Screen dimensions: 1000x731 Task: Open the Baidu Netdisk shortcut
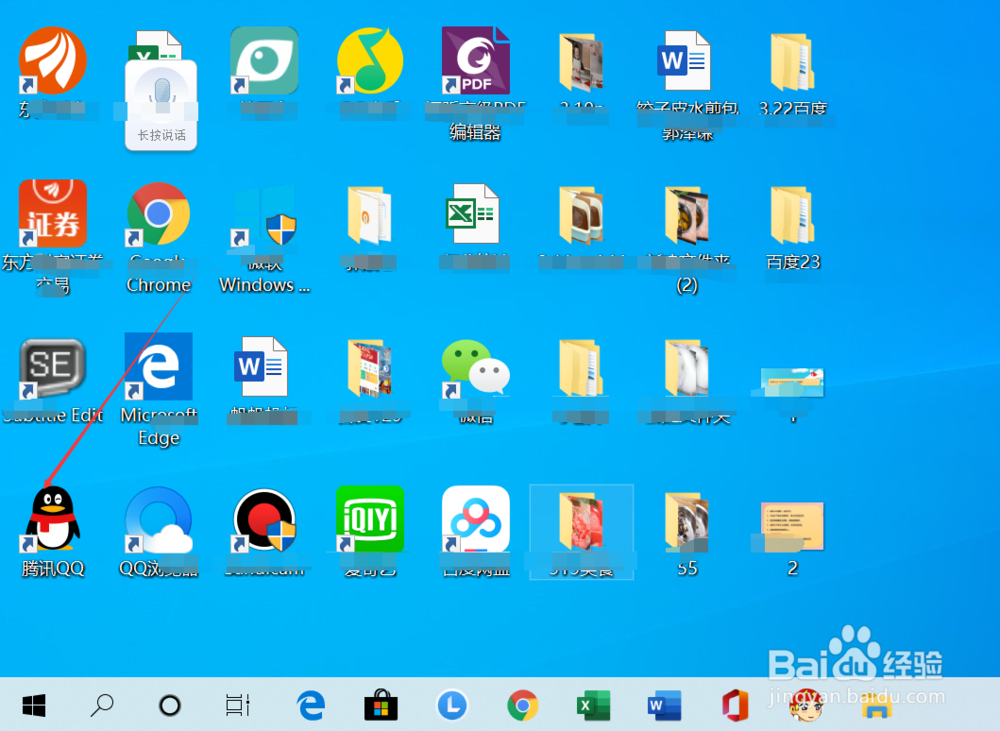(476, 519)
